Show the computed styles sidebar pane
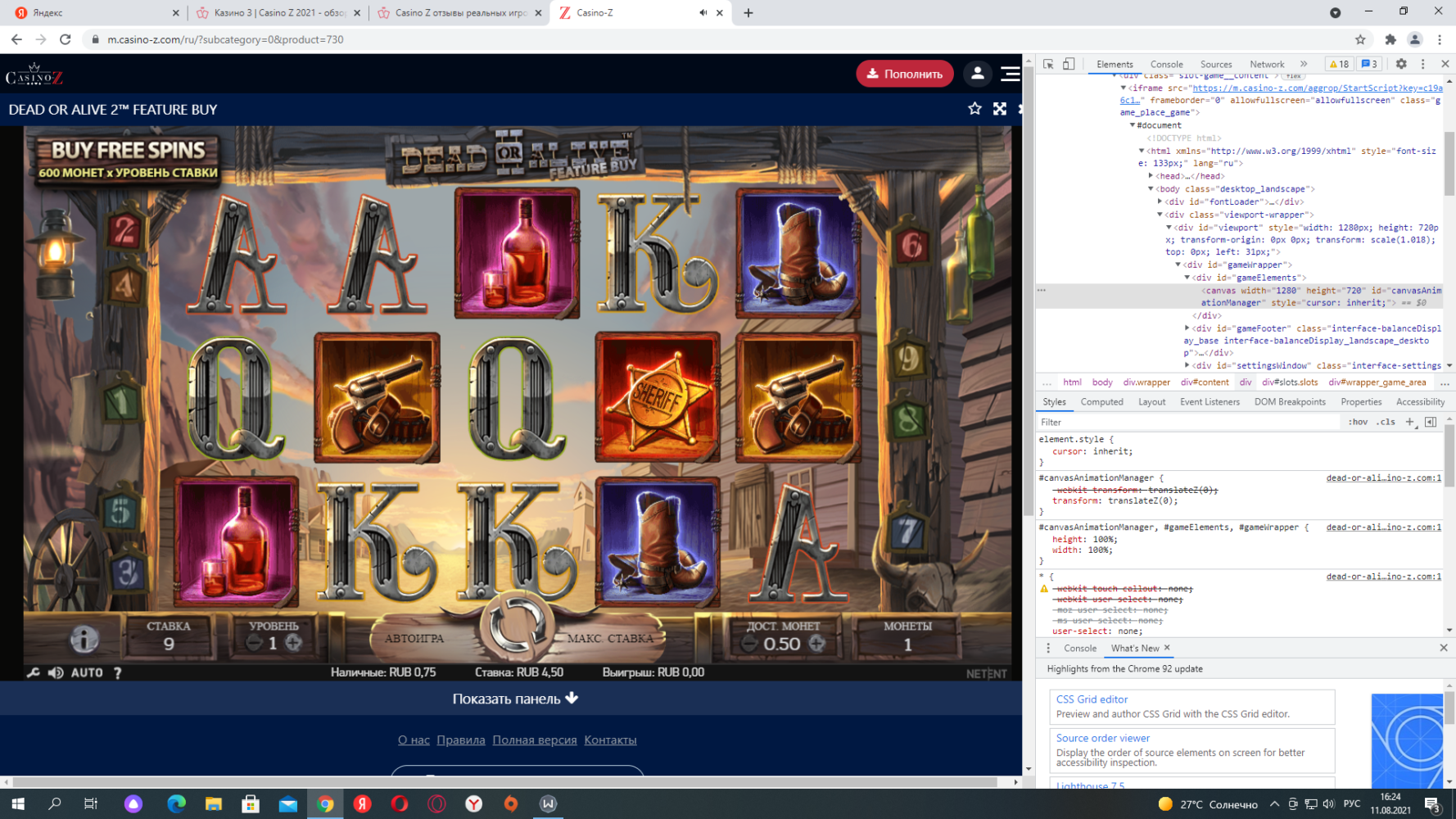This screenshot has width=1456, height=819. [x=1431, y=422]
